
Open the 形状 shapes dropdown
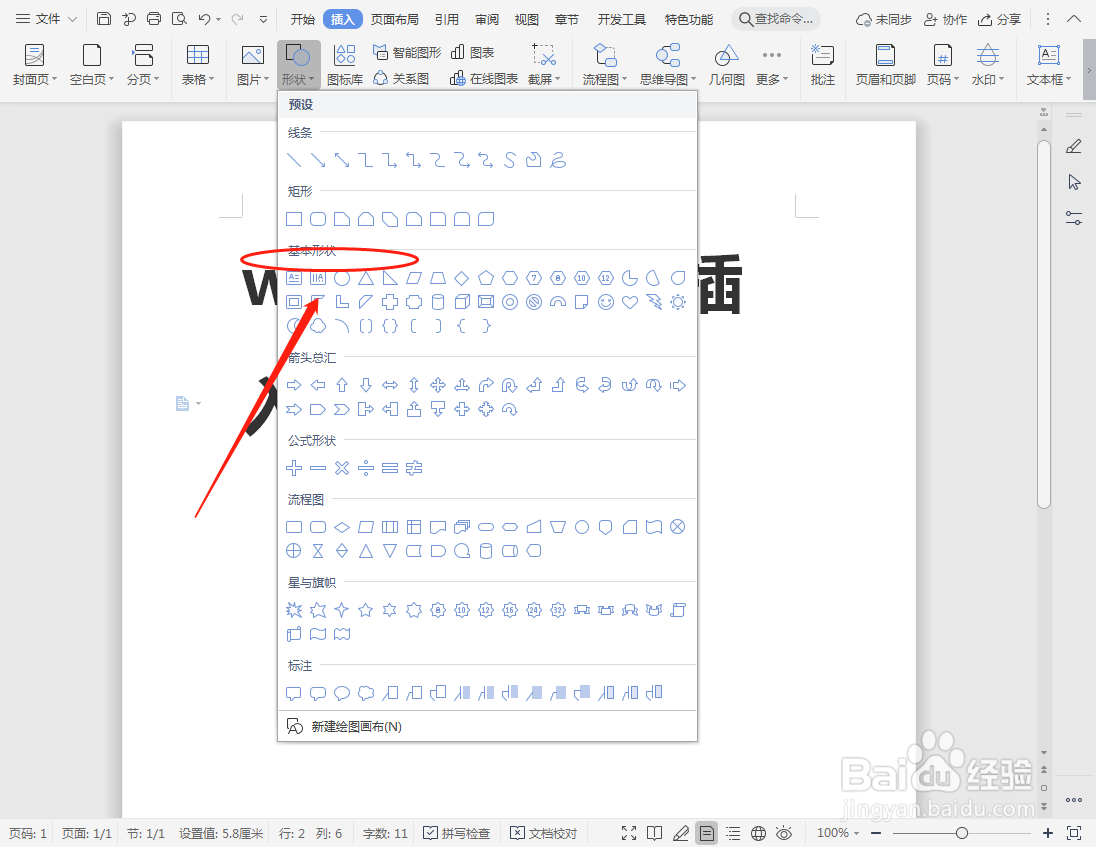(x=299, y=63)
